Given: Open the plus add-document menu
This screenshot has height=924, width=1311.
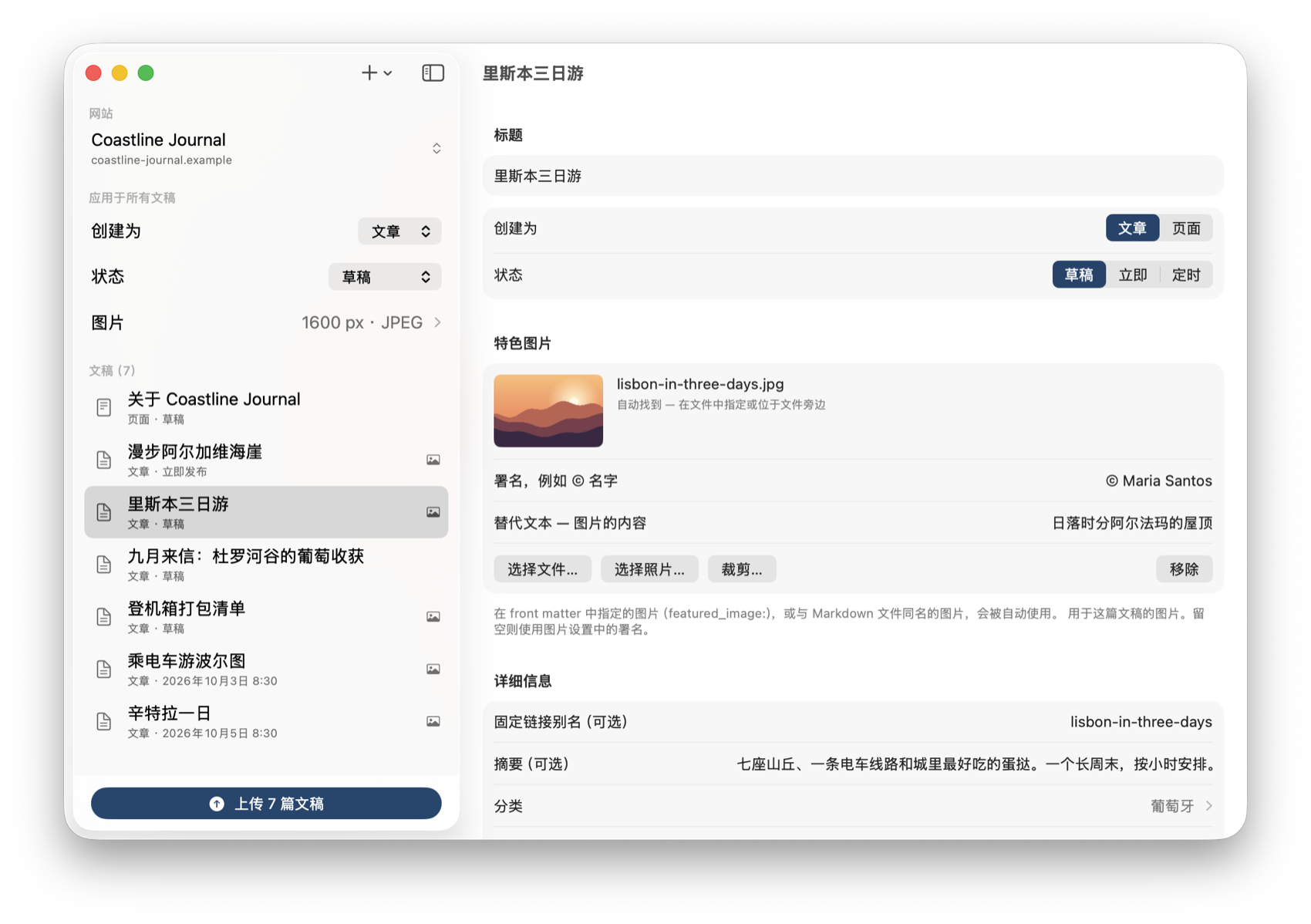Looking at the screenshot, I should 376,73.
